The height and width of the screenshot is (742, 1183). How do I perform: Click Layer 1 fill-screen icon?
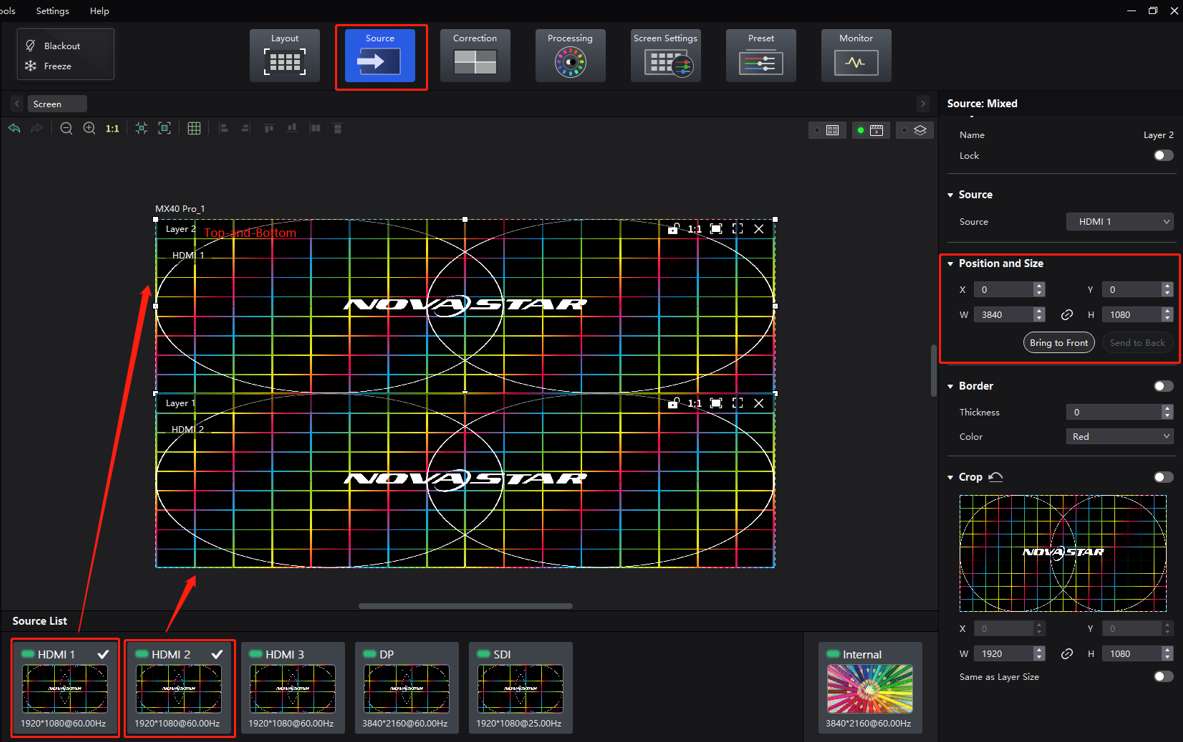[716, 403]
